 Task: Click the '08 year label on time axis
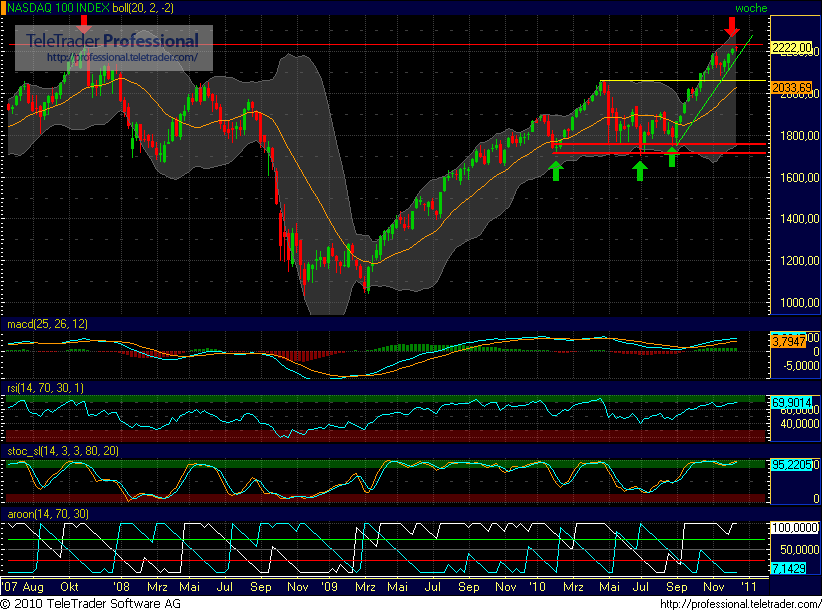pos(122,587)
